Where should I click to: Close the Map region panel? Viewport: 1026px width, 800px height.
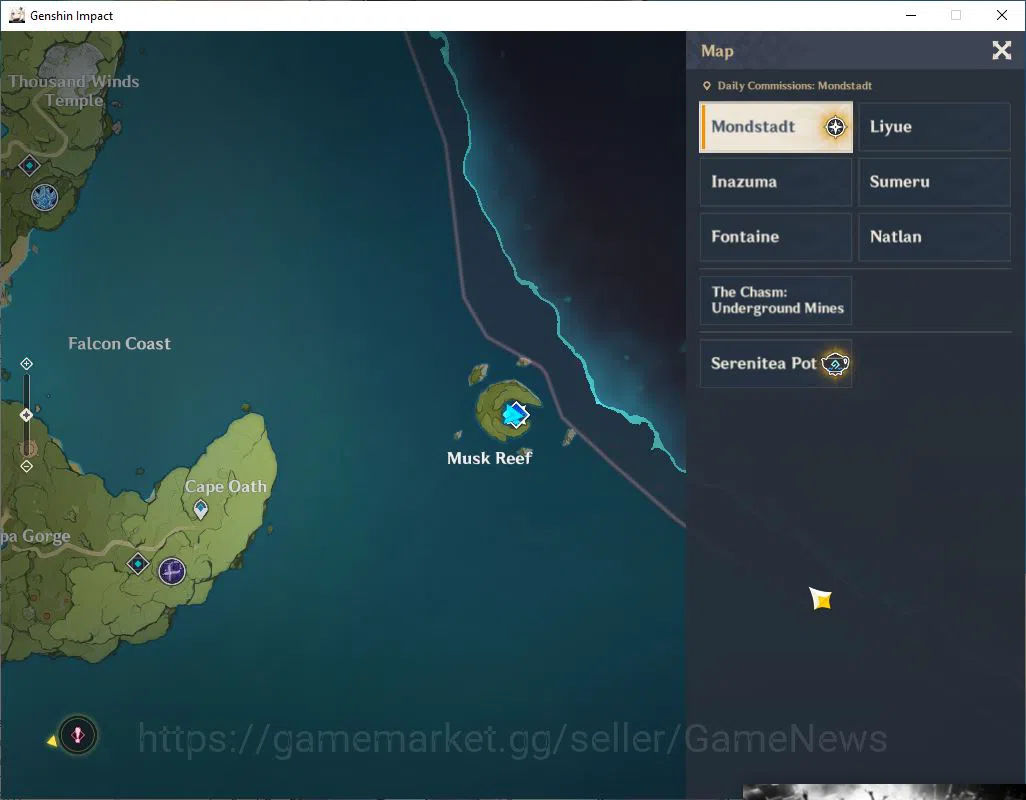pyautogui.click(x=1001, y=50)
